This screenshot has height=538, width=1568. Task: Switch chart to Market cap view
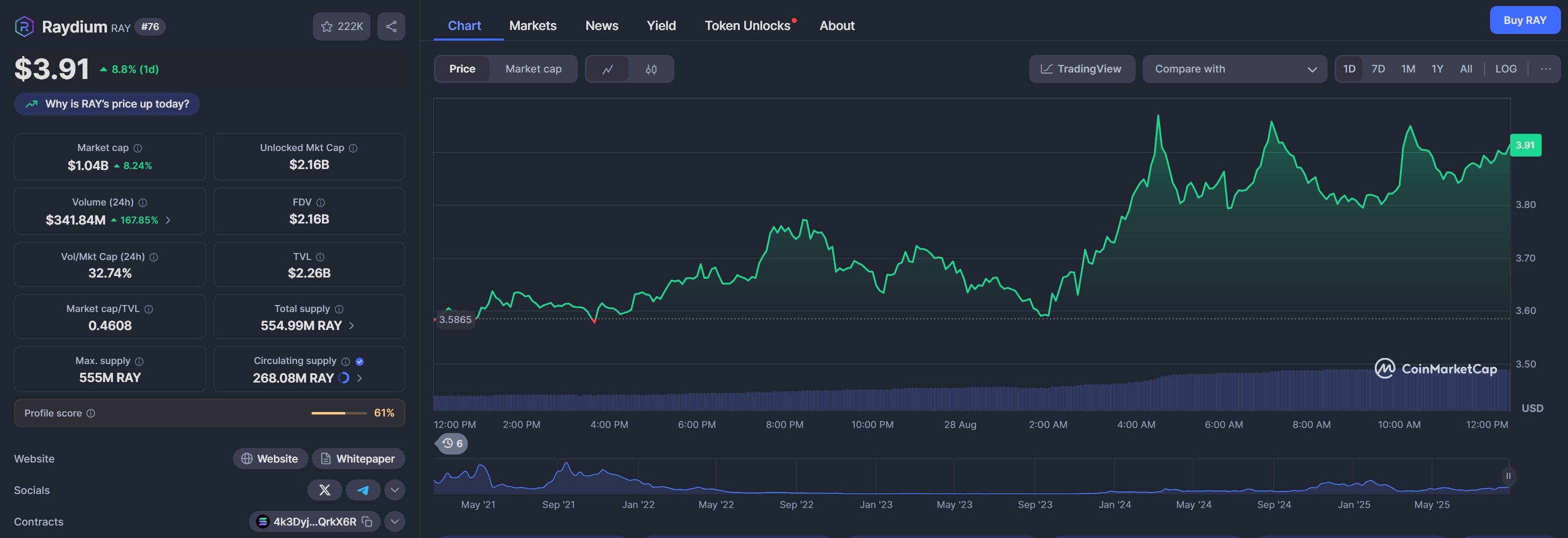tap(533, 69)
